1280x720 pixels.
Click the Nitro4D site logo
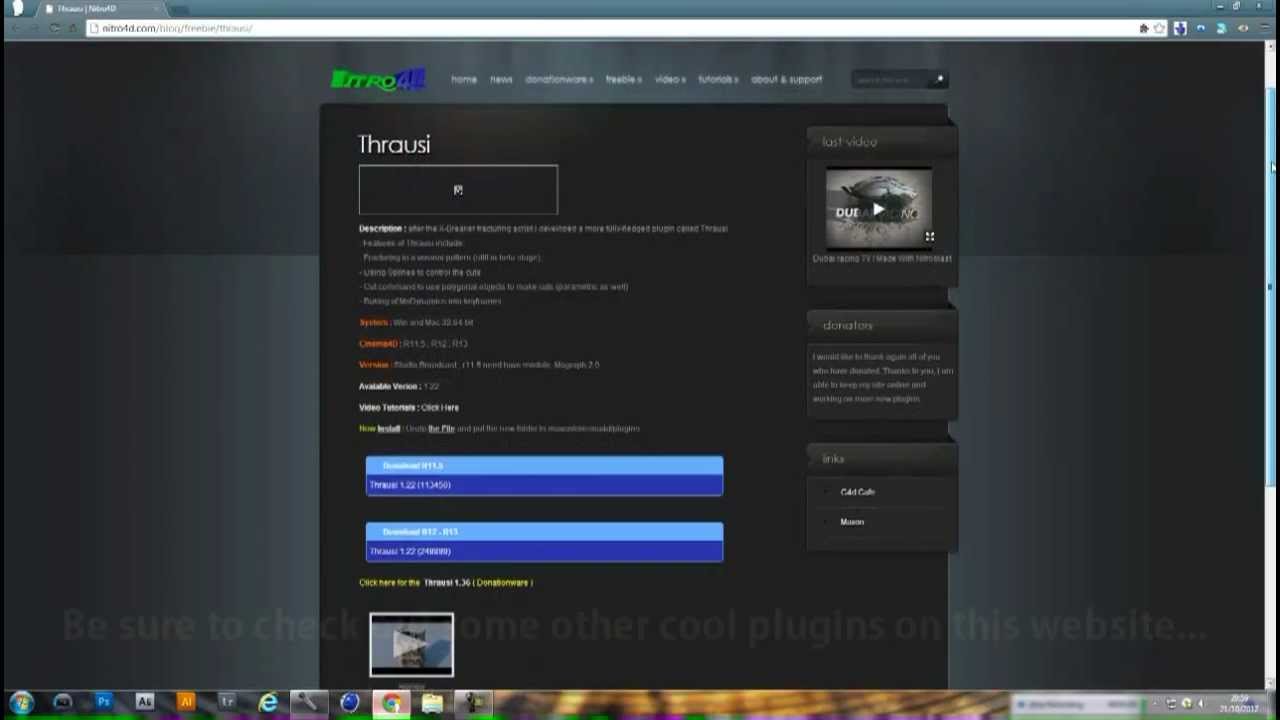coord(378,79)
